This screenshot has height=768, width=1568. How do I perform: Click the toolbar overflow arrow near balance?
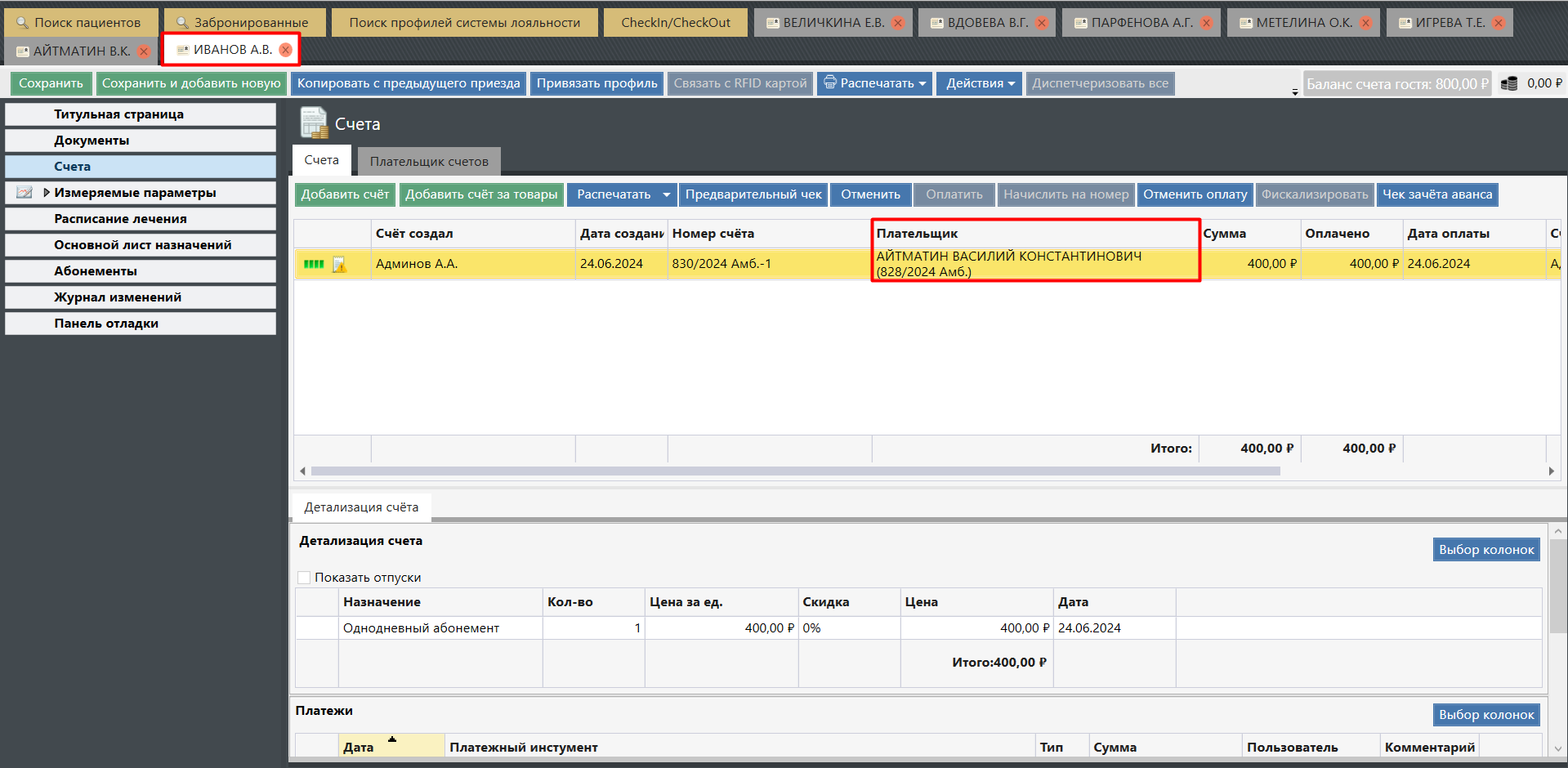click(1295, 92)
